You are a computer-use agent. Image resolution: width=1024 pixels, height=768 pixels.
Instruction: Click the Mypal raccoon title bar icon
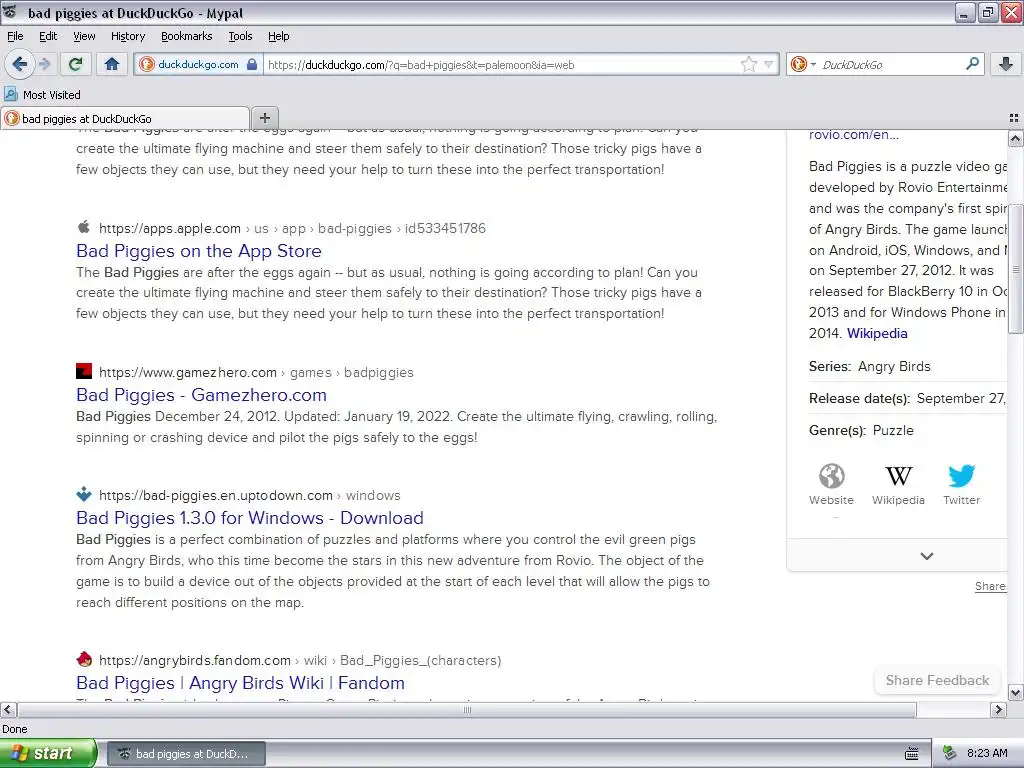10,12
